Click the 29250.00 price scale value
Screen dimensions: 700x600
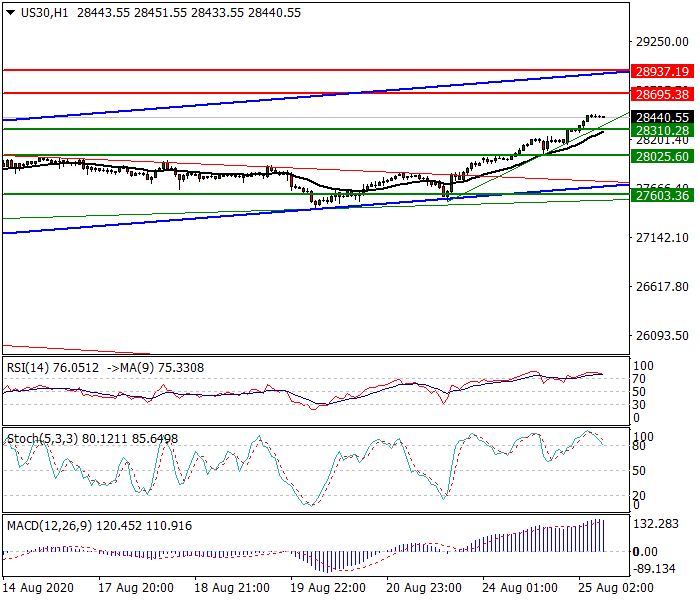[x=662, y=42]
